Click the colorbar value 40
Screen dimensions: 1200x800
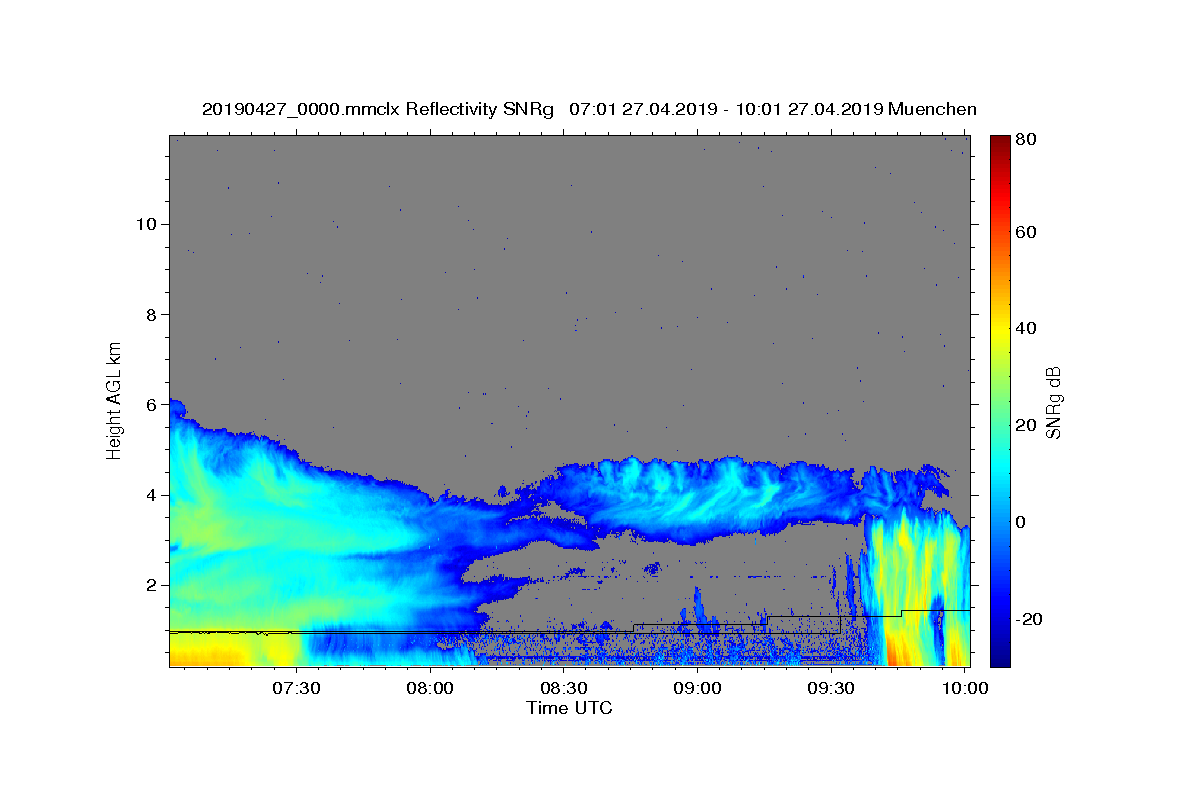pos(1025,328)
